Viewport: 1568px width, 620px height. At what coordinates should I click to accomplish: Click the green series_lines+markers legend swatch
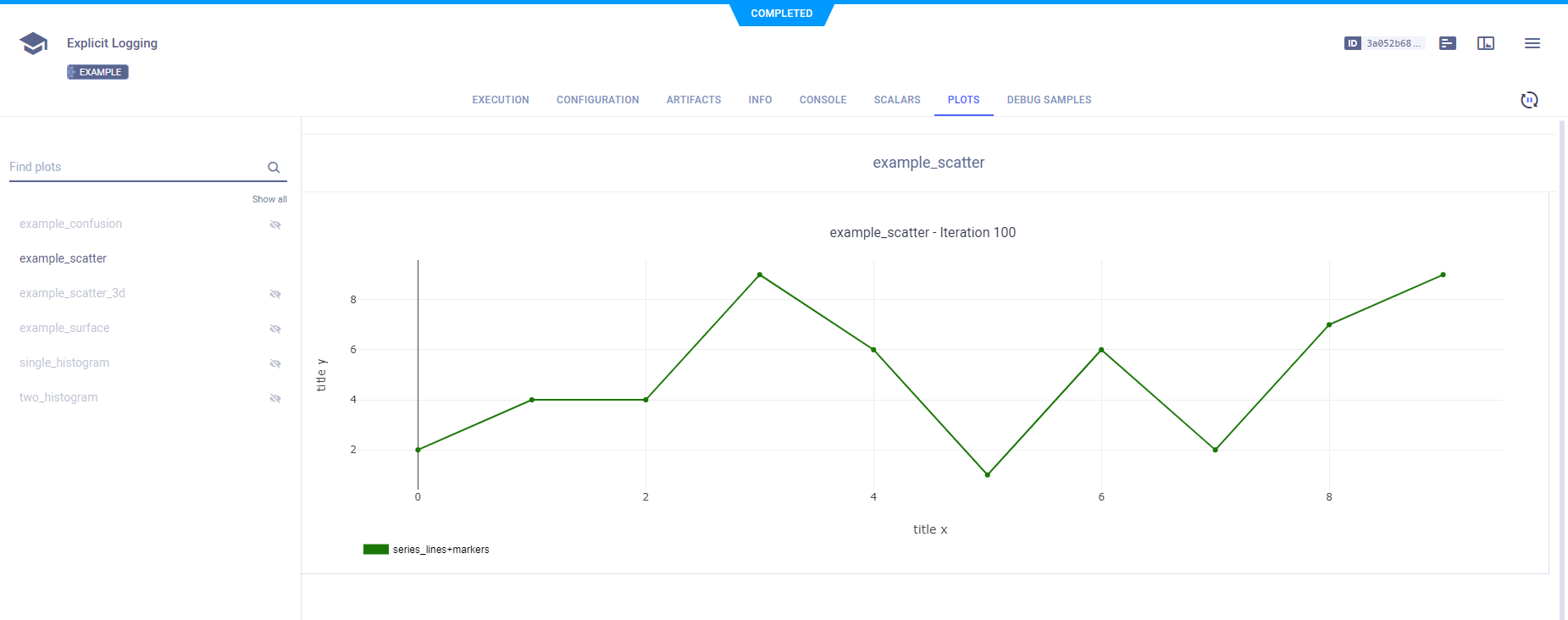pyautogui.click(x=375, y=550)
